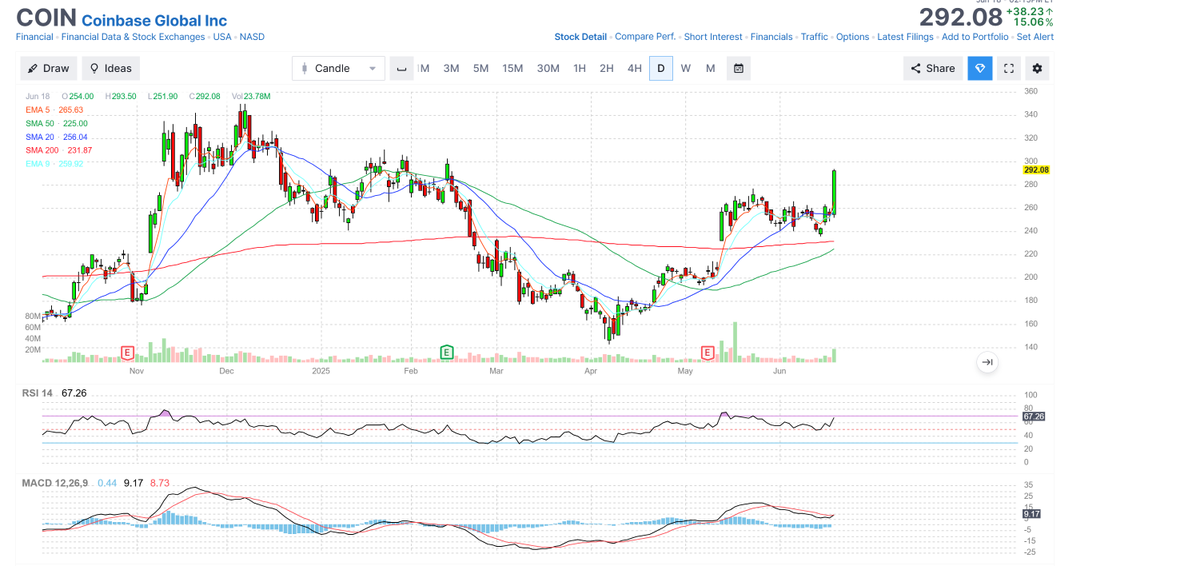This screenshot has width=1200, height=566.
Task: Open Stock Detail link
Action: [x=581, y=37]
